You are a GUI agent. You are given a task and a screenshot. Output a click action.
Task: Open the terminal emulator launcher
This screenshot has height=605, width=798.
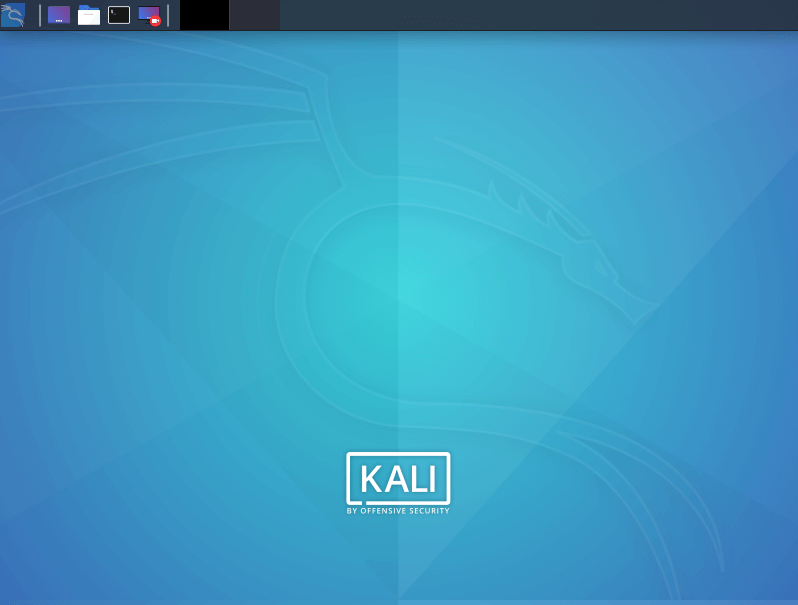(119, 15)
